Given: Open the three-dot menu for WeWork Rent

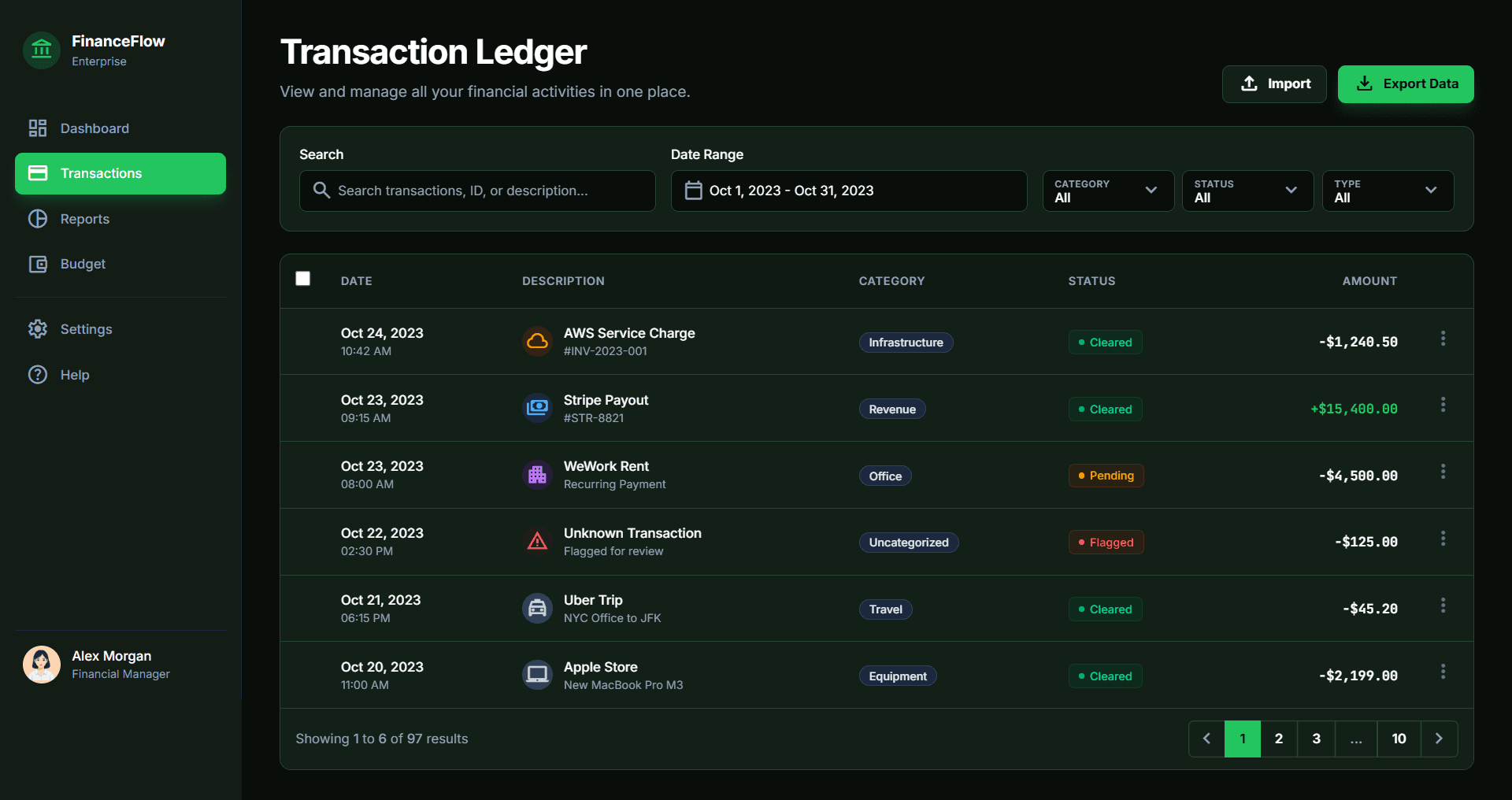Looking at the screenshot, I should point(1443,472).
